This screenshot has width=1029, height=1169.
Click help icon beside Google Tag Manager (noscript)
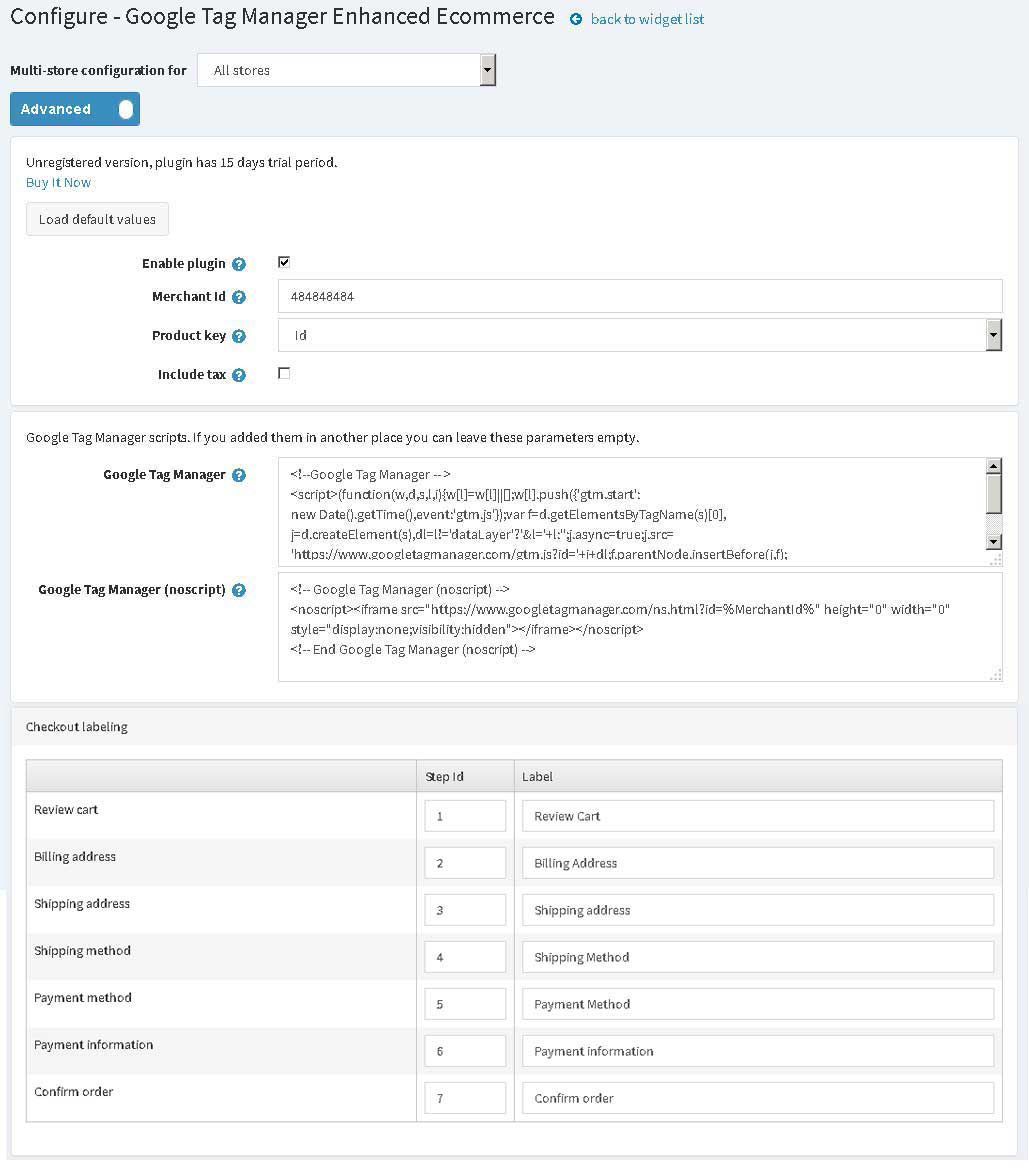(x=239, y=590)
